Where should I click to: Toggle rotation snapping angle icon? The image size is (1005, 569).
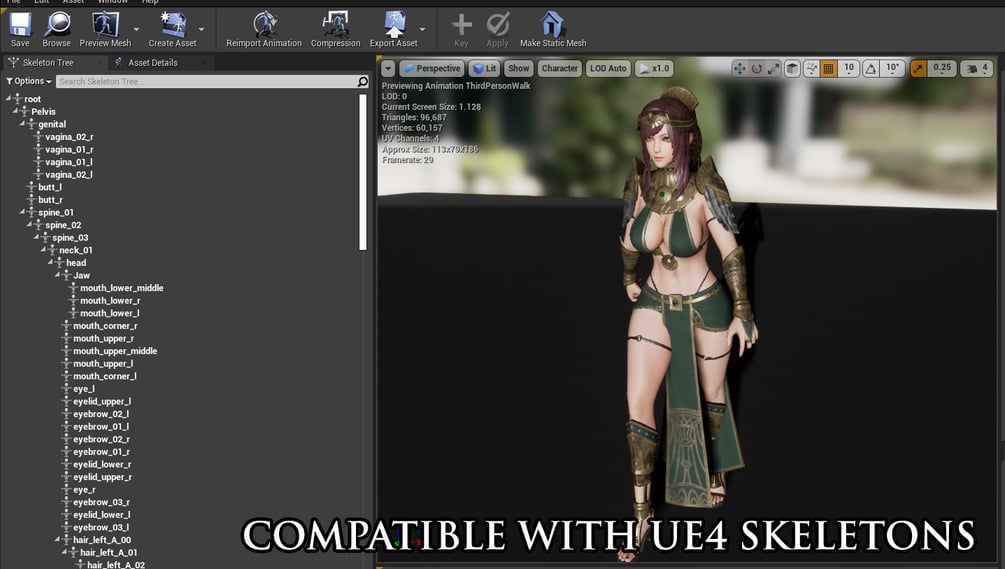tap(870, 69)
